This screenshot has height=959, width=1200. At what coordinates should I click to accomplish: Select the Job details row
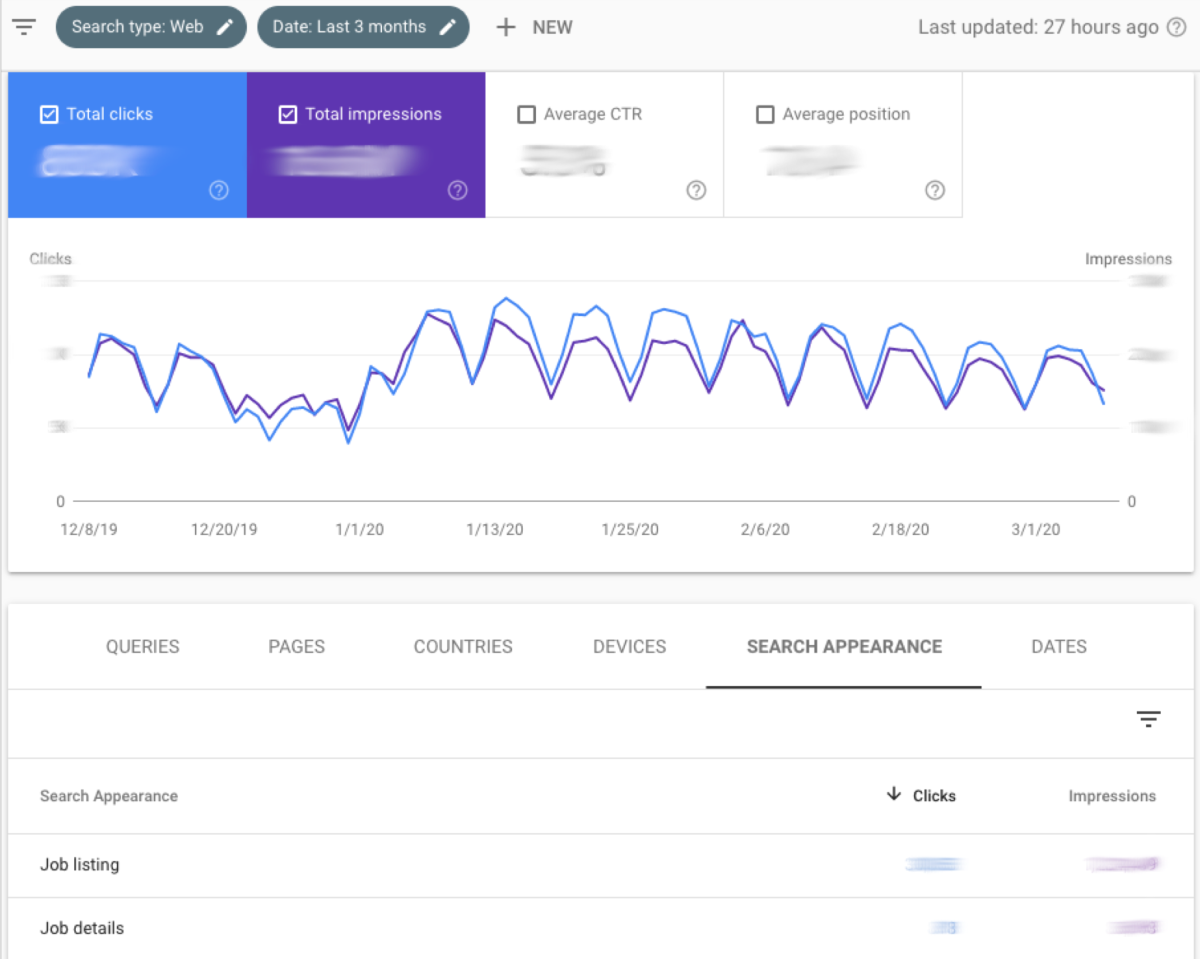click(82, 928)
